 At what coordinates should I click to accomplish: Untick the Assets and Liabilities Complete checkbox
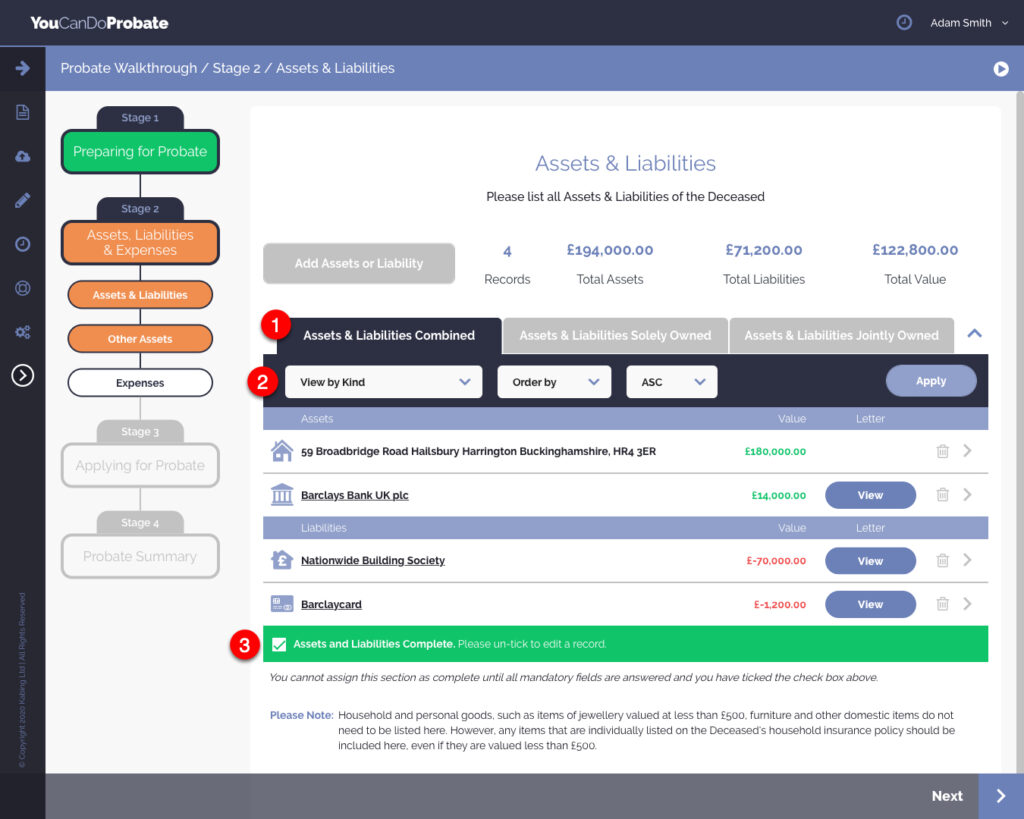pyautogui.click(x=279, y=644)
